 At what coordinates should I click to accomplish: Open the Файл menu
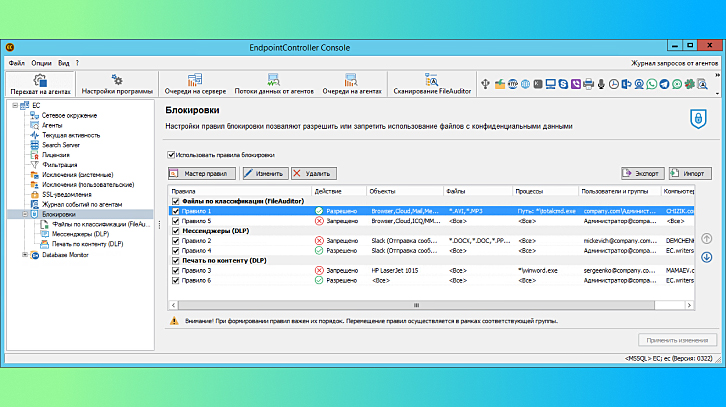[17, 63]
